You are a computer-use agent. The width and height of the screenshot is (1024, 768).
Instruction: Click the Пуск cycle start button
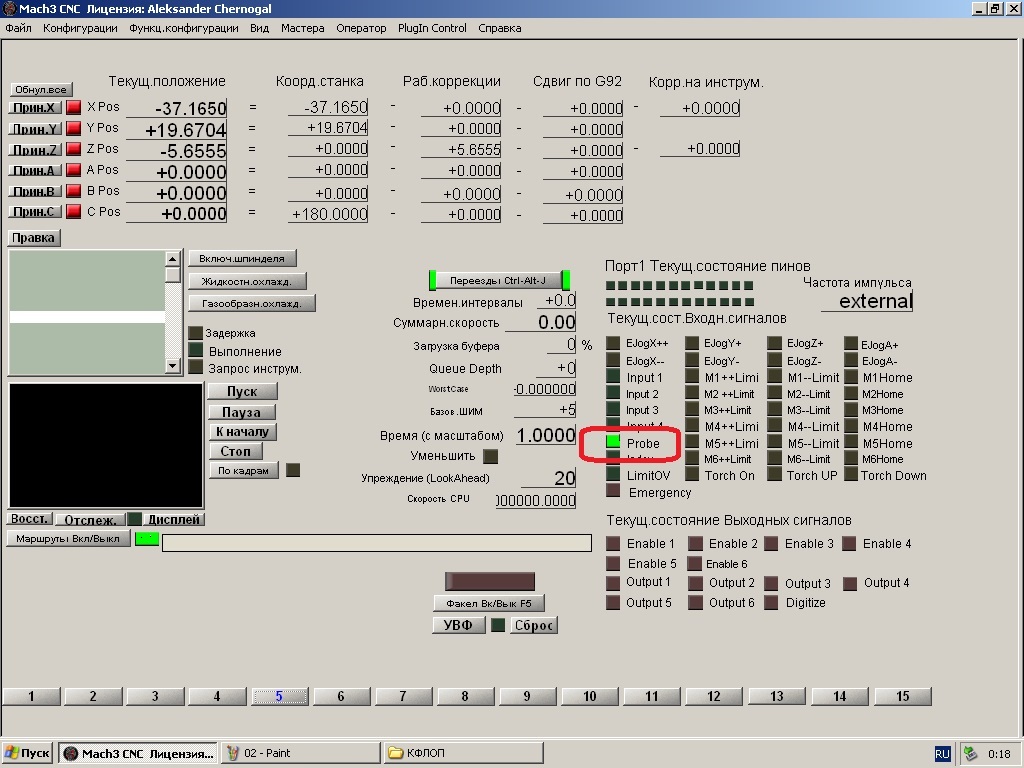pos(242,391)
